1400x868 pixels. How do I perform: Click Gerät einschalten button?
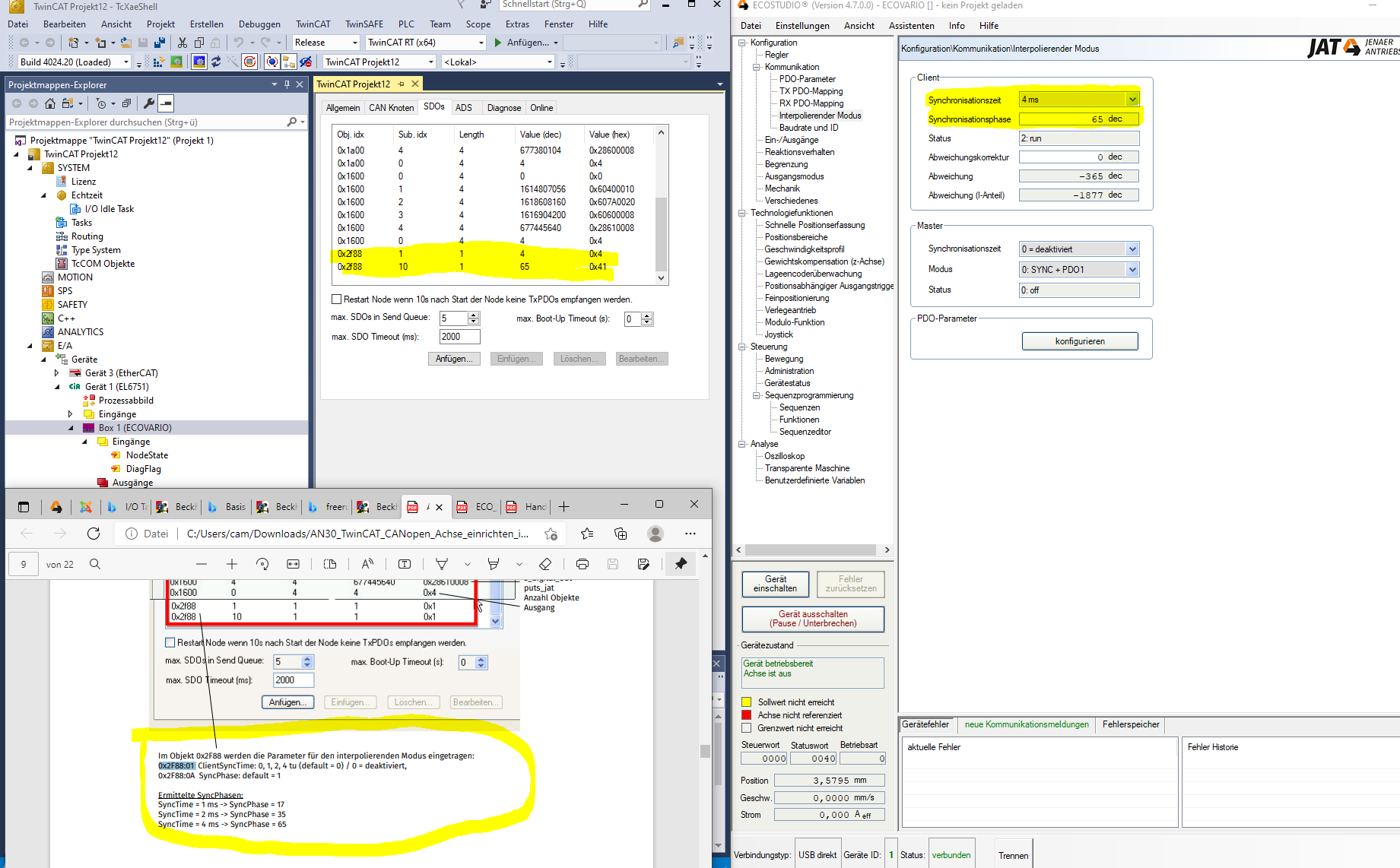(x=775, y=584)
